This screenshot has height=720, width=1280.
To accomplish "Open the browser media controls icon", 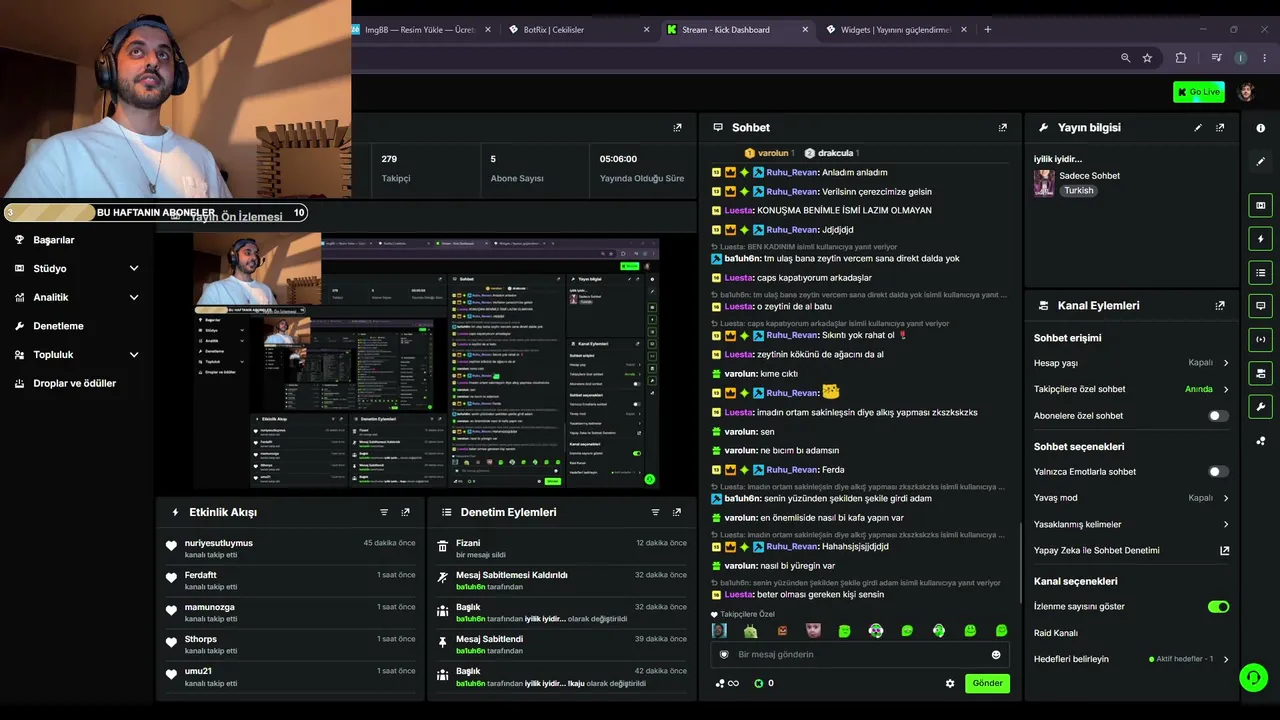I will pyautogui.click(x=1217, y=58).
